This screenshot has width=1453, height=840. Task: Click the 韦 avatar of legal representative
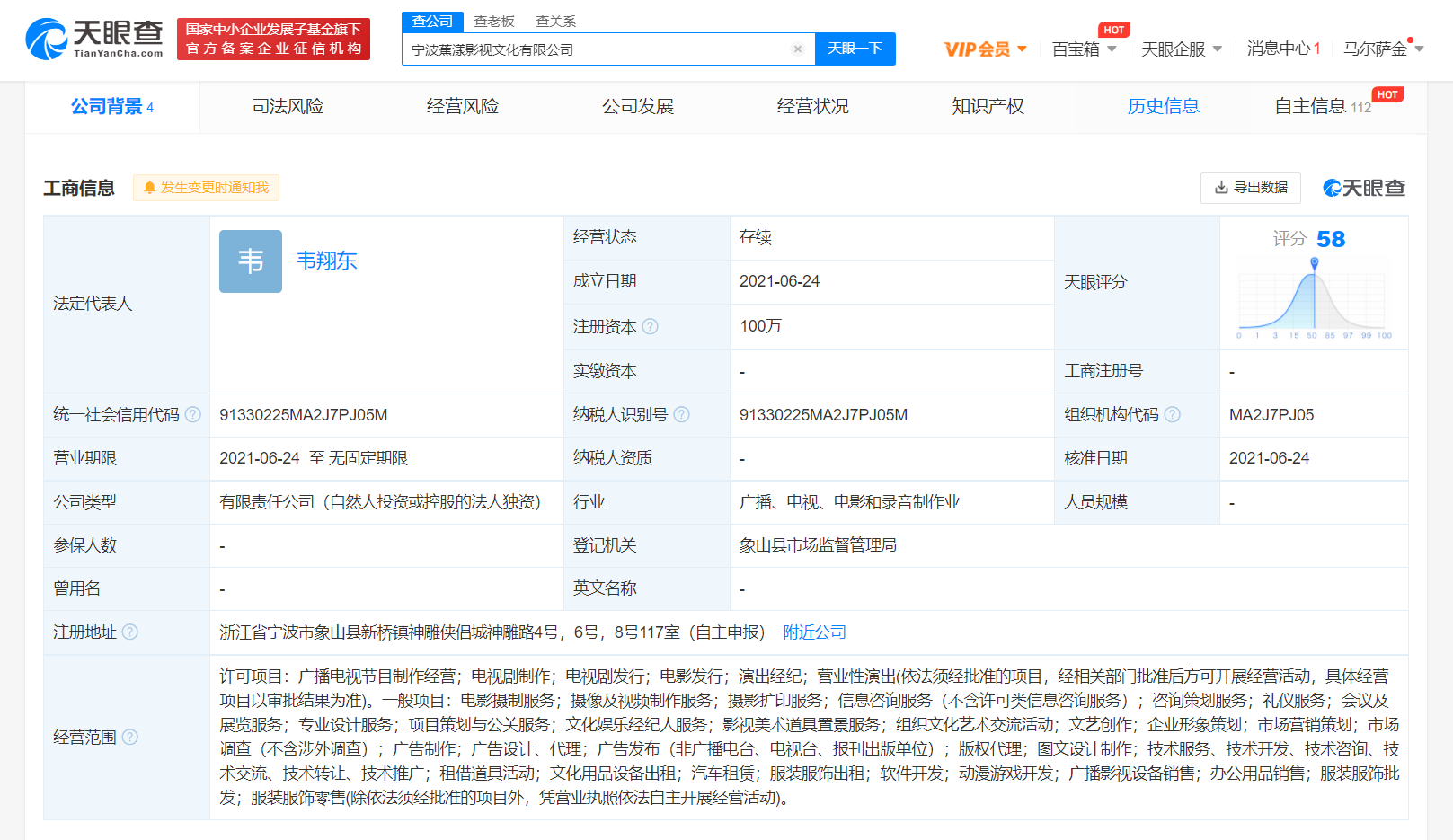251,261
